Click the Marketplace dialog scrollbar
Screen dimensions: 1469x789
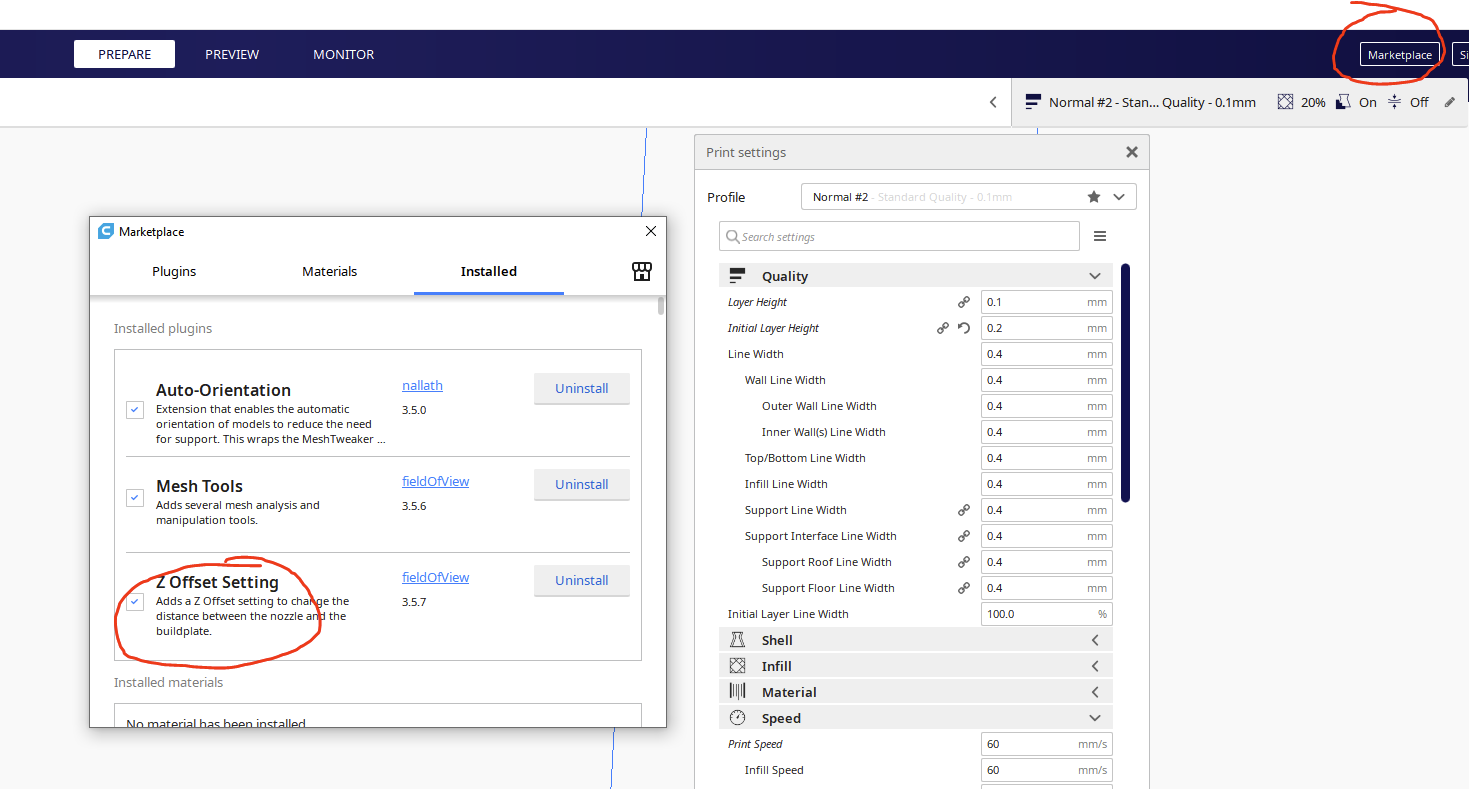(x=661, y=305)
